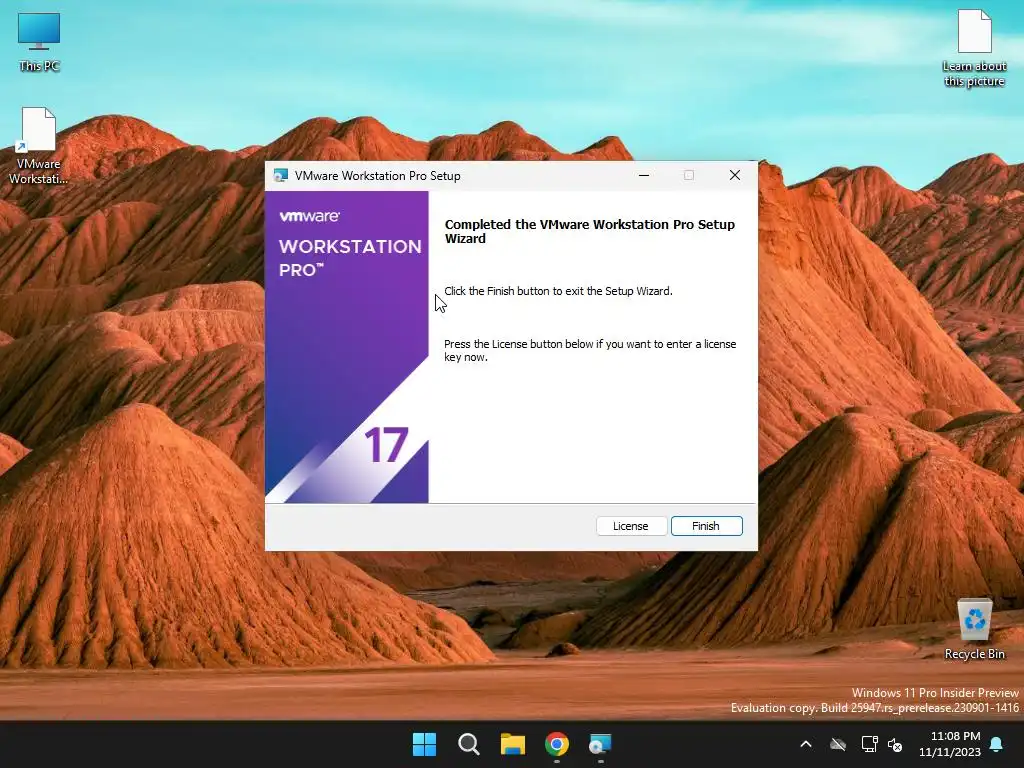This screenshot has width=1024, height=768.
Task: Close the VMware Workstation Pro Setup window
Action: click(735, 175)
